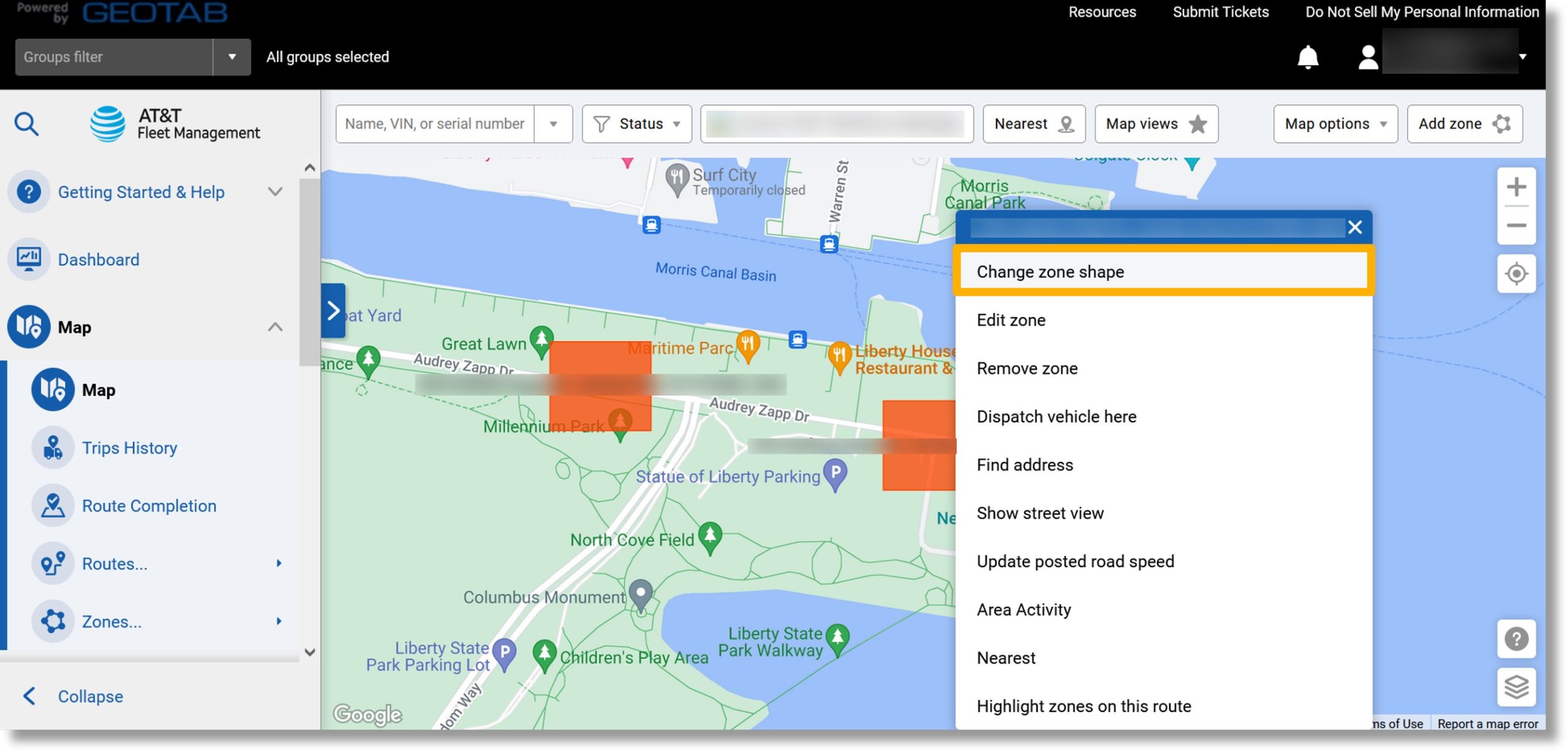Click the Name, VIN, or serial number field
1568x752 pixels.
(x=435, y=124)
